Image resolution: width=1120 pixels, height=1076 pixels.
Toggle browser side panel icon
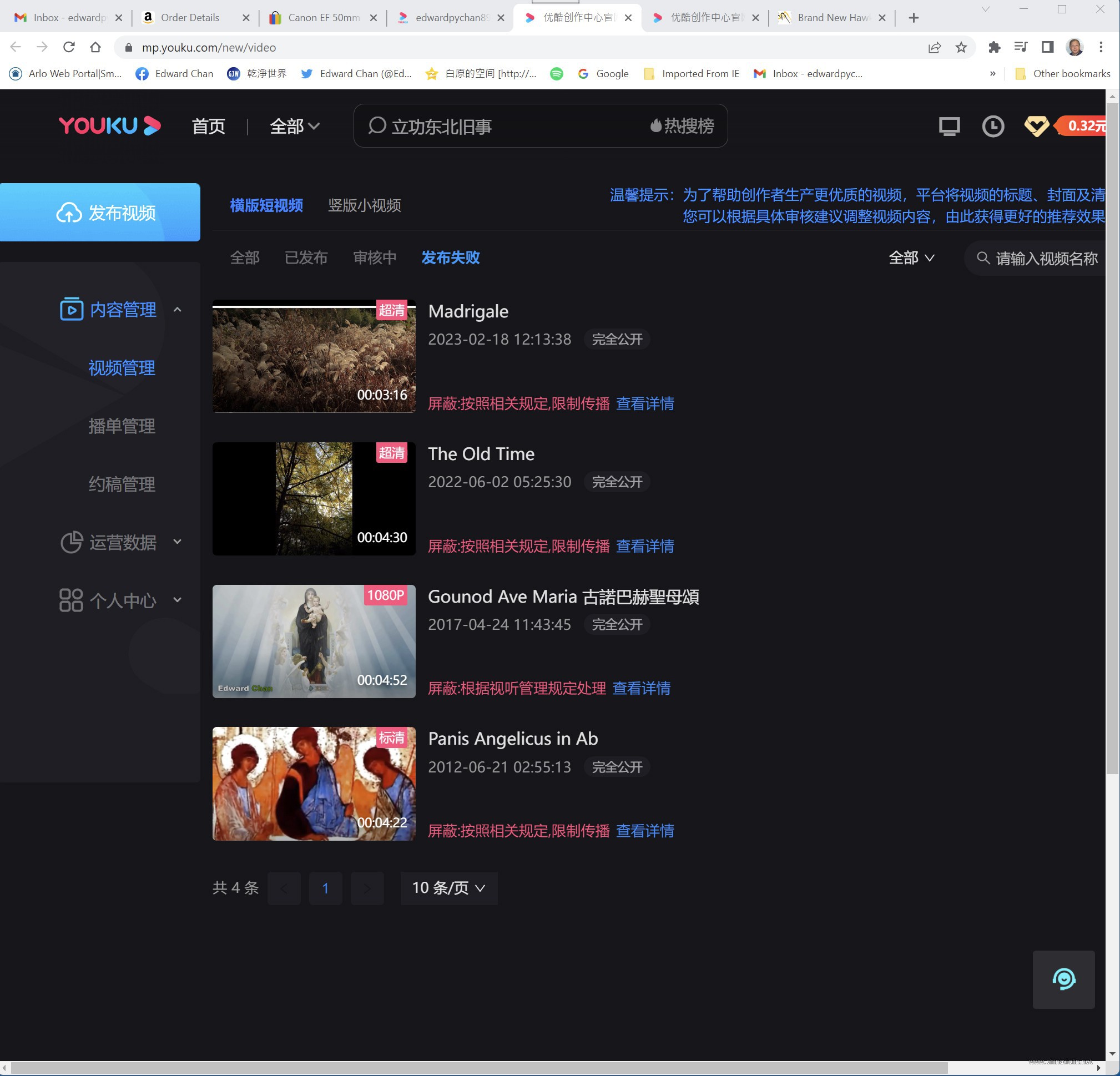pyautogui.click(x=1047, y=47)
